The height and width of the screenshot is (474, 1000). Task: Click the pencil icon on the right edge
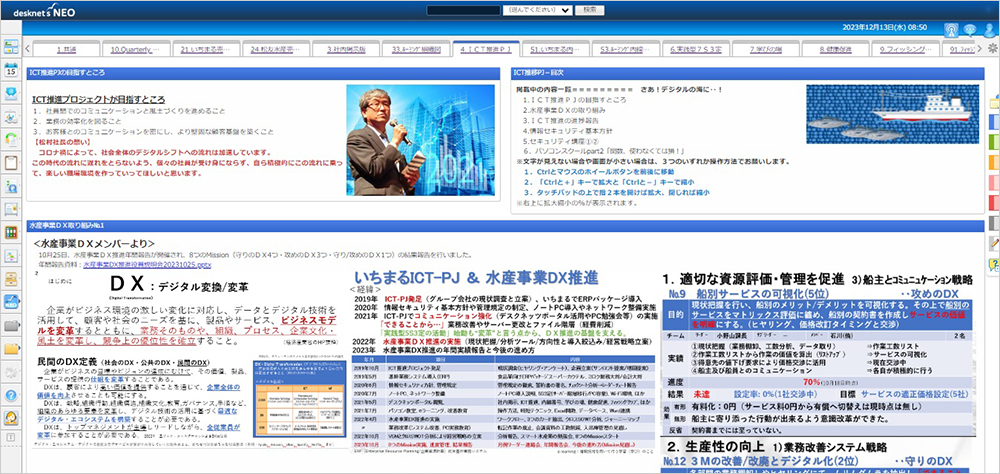click(x=994, y=243)
